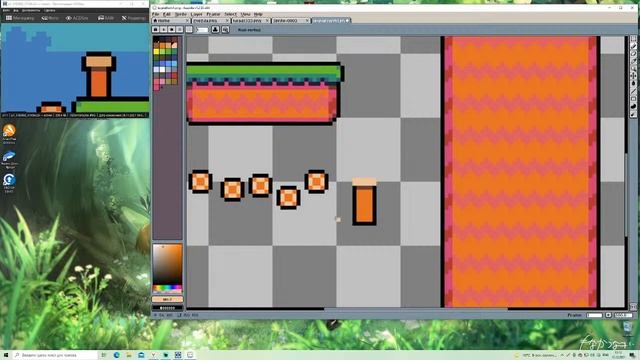The image size is (640, 360).
Task: Select the Paint Bucket tool
Action: [x=633, y=83]
